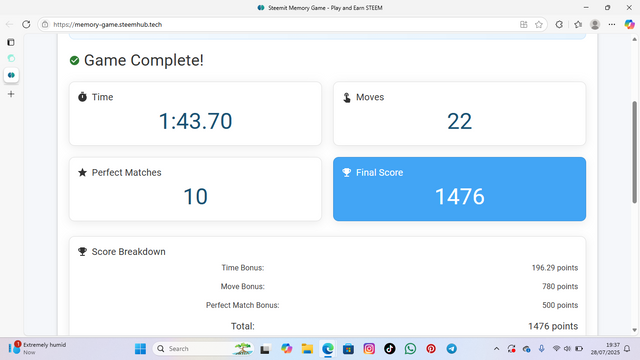
Task: Open the weather widget Extremely humid
Action: (x=38, y=348)
